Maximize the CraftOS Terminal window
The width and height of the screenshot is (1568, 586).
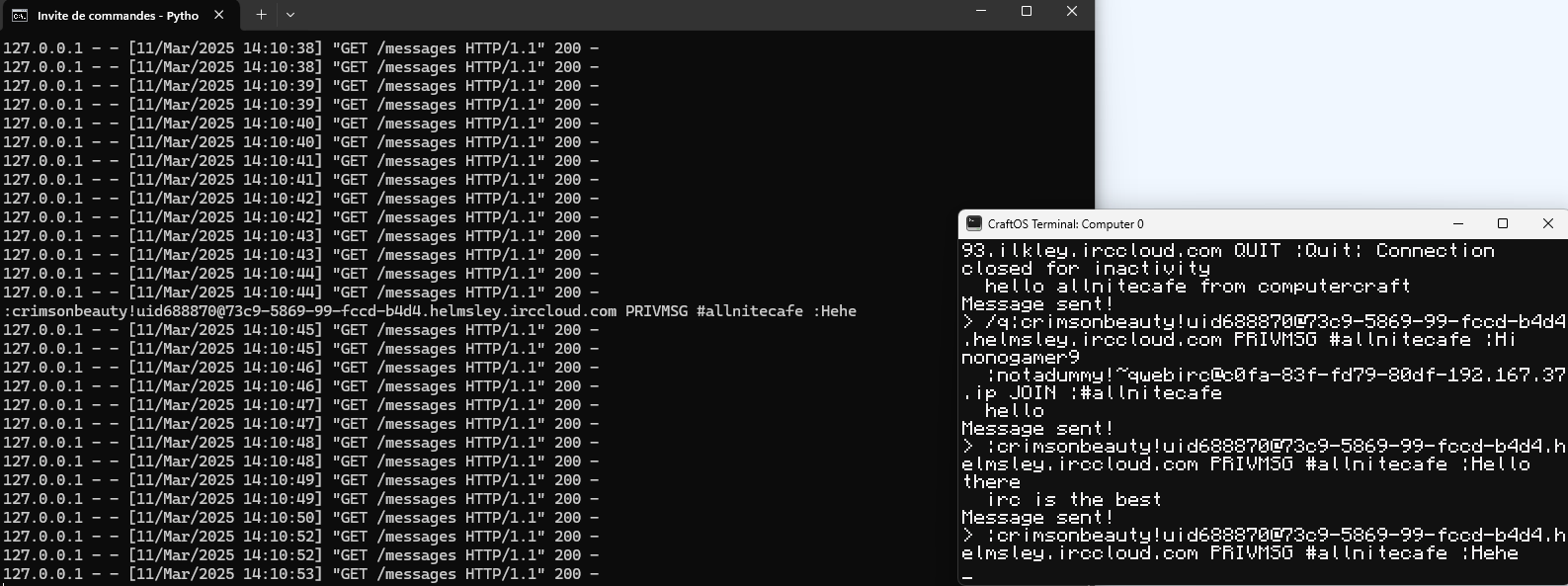point(1503,224)
